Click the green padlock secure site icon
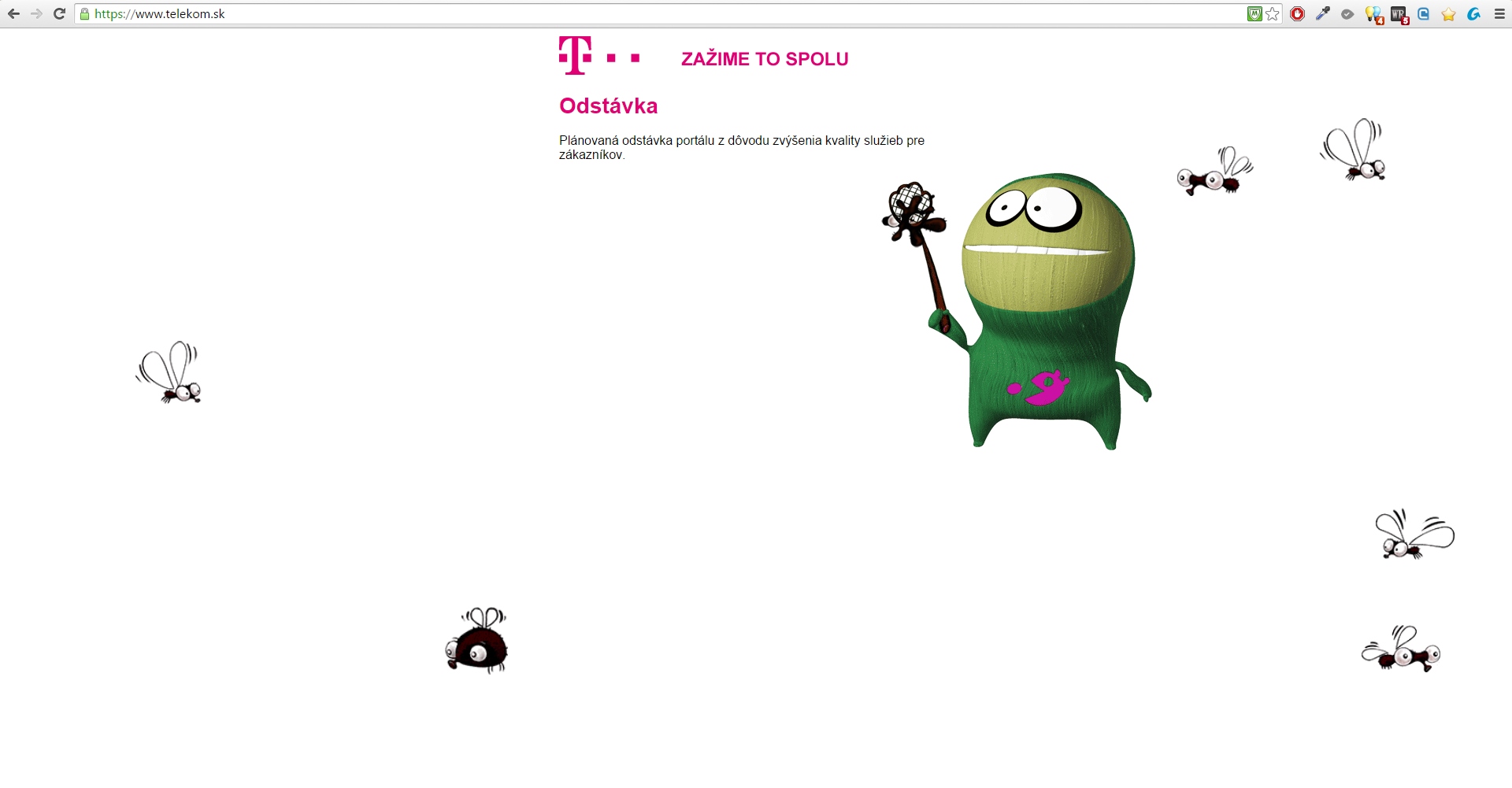This screenshot has height=788, width=1512. click(x=84, y=14)
